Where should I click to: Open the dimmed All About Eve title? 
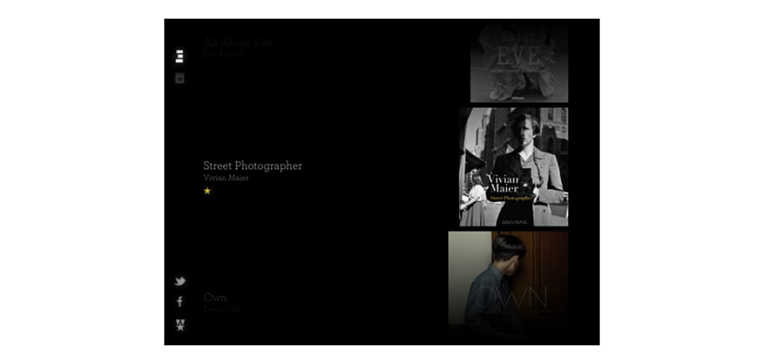point(237,42)
